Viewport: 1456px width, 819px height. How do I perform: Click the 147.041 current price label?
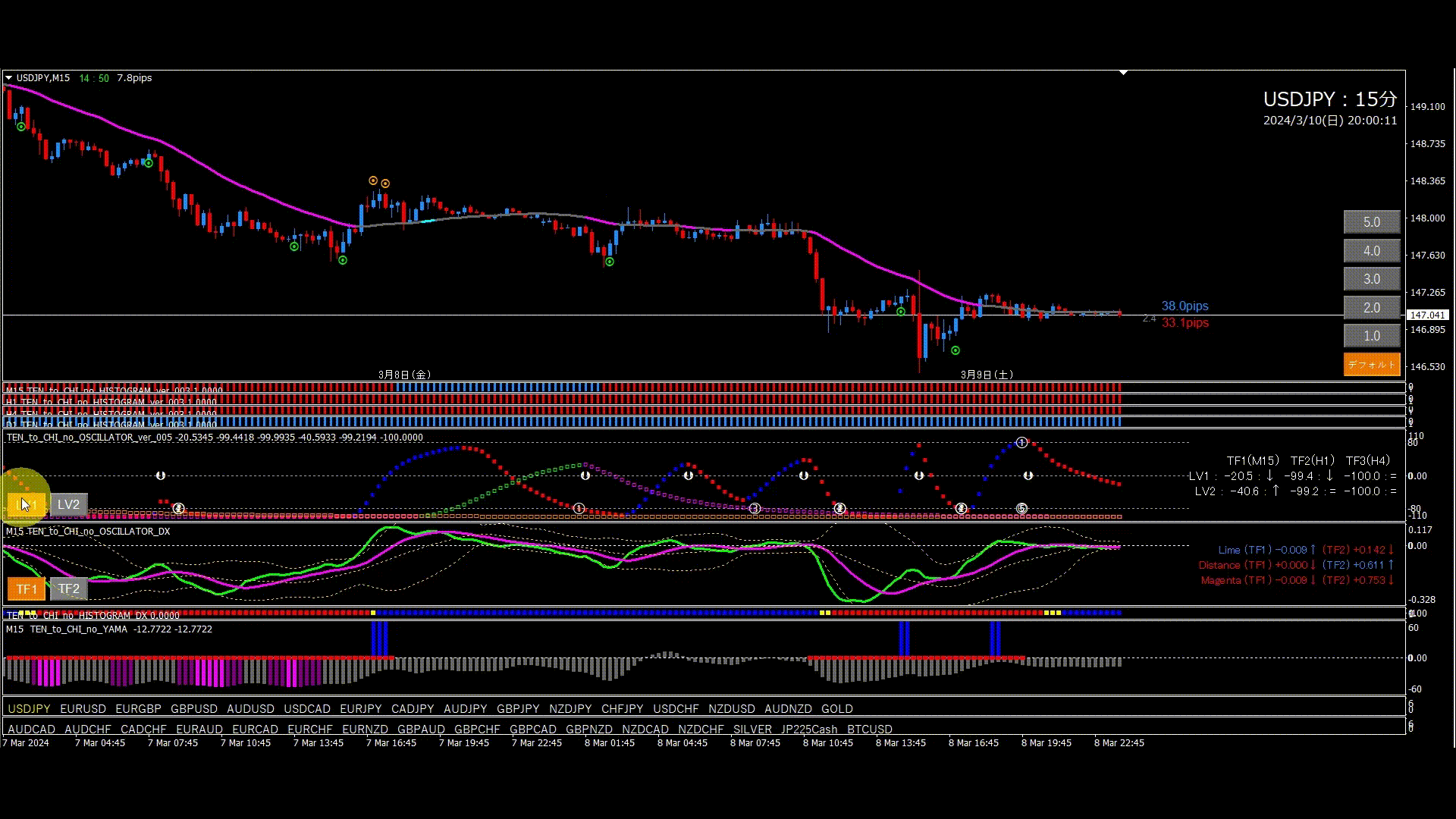click(x=1427, y=315)
